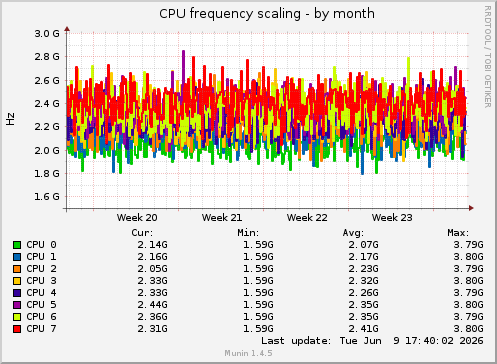Select the 'CPU 4' legend label
497x364 pixels.
[41, 293]
